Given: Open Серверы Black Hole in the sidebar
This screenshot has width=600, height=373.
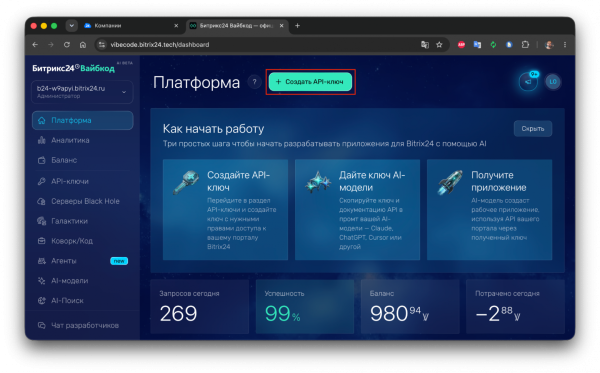Looking at the screenshot, I should 83,201.
